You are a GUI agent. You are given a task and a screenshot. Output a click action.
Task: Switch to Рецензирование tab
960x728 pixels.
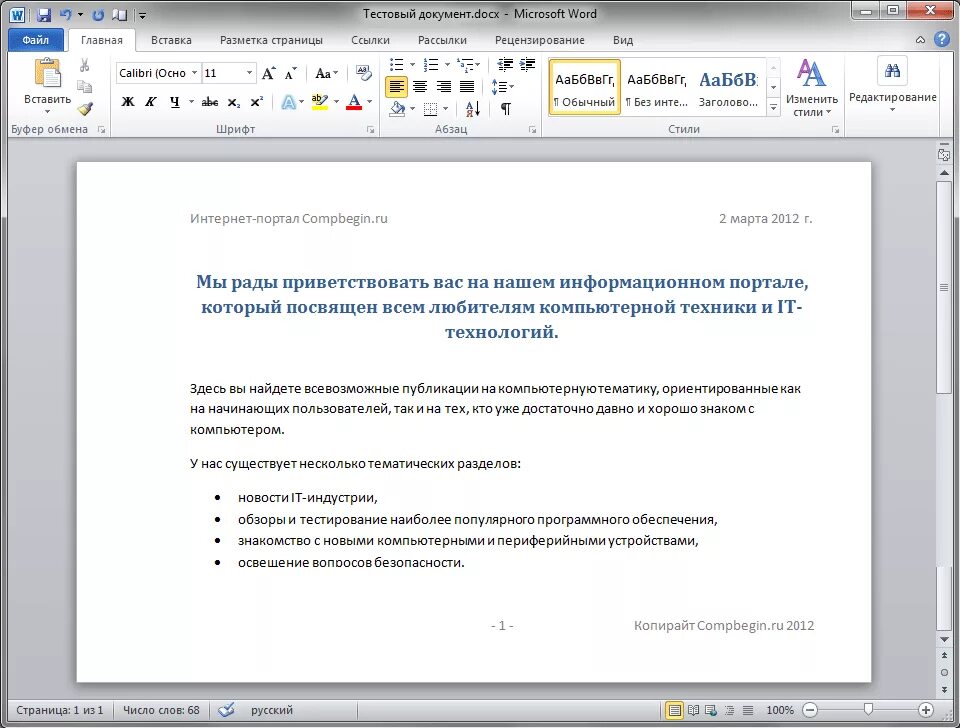pos(539,40)
